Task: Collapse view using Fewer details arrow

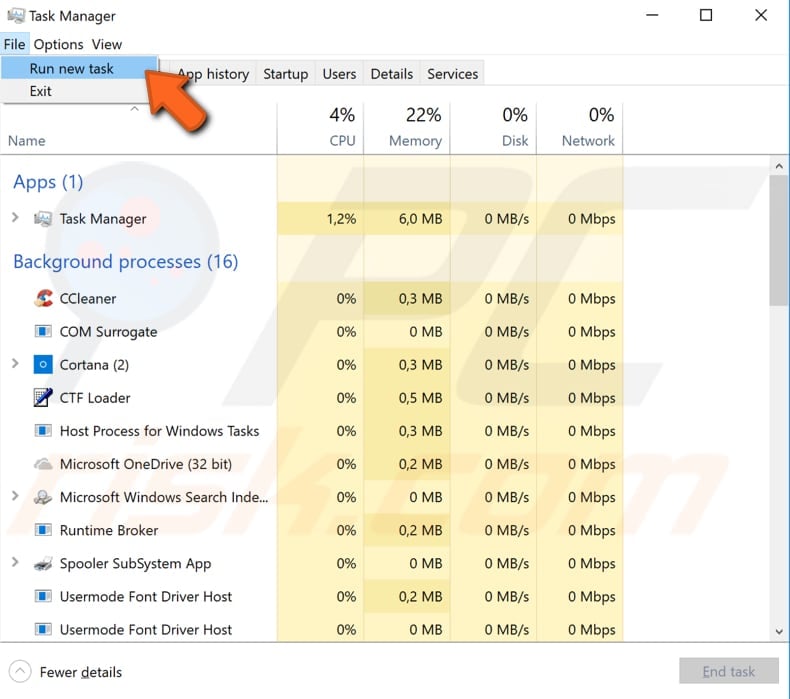Action: 20,672
